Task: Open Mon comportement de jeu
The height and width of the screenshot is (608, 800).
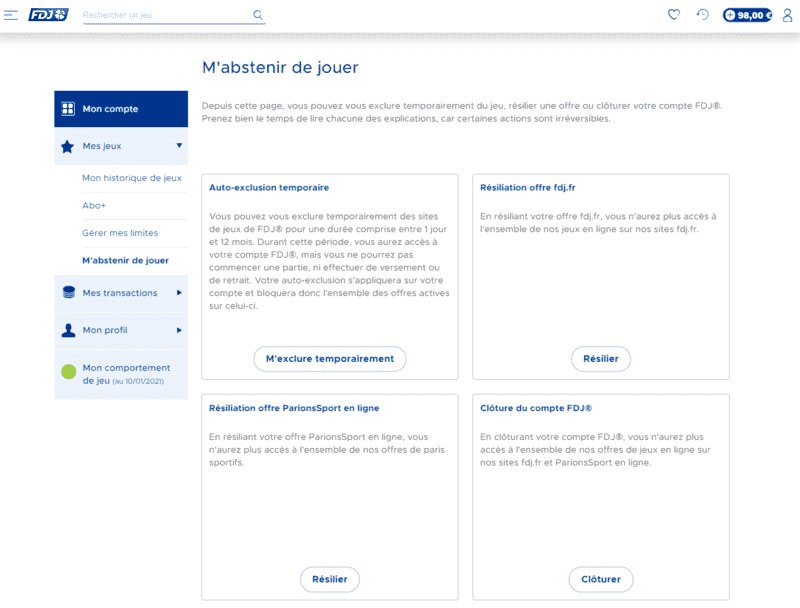Action: coord(121,374)
